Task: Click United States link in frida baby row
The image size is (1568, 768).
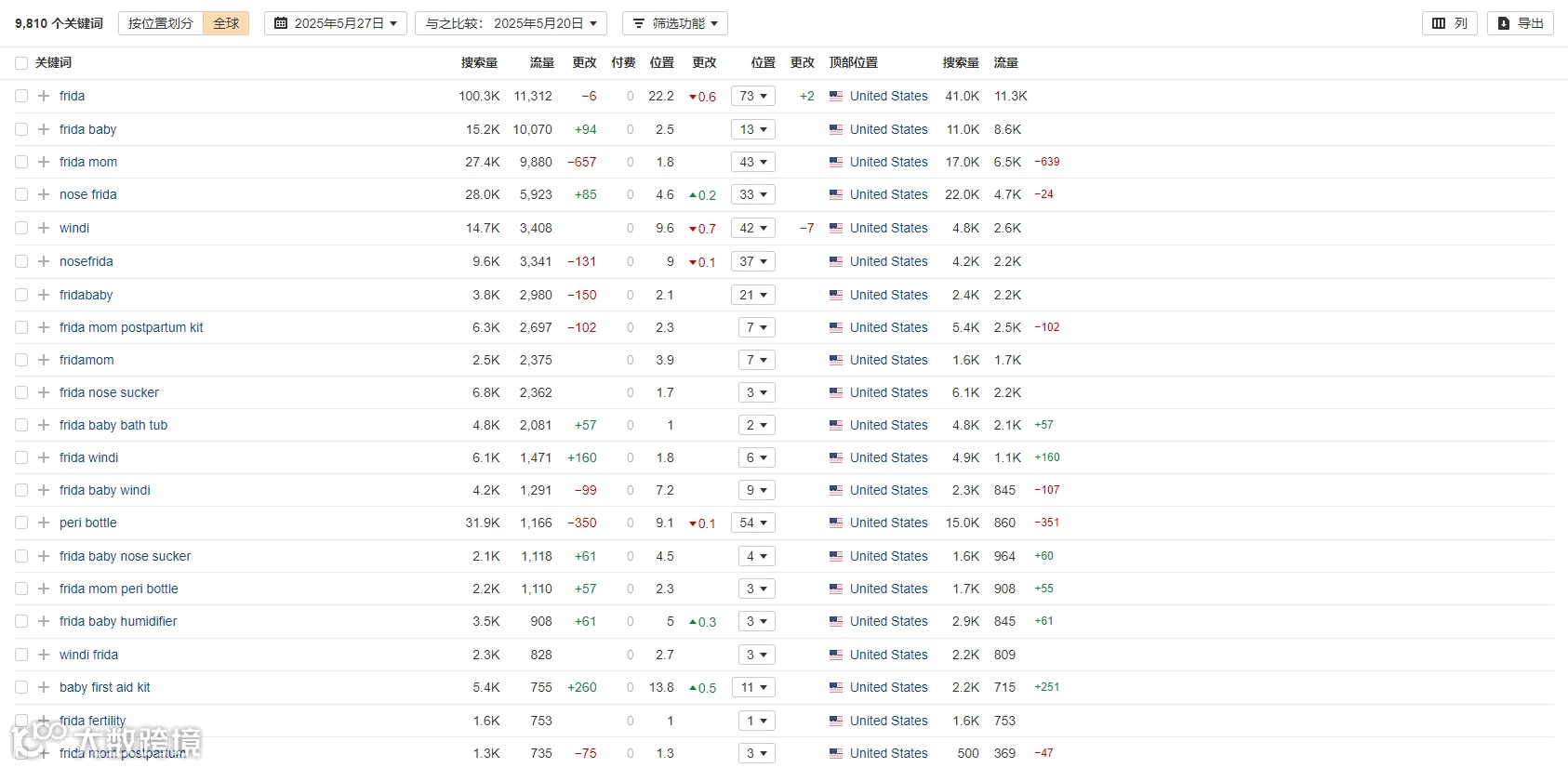Action: 889,129
